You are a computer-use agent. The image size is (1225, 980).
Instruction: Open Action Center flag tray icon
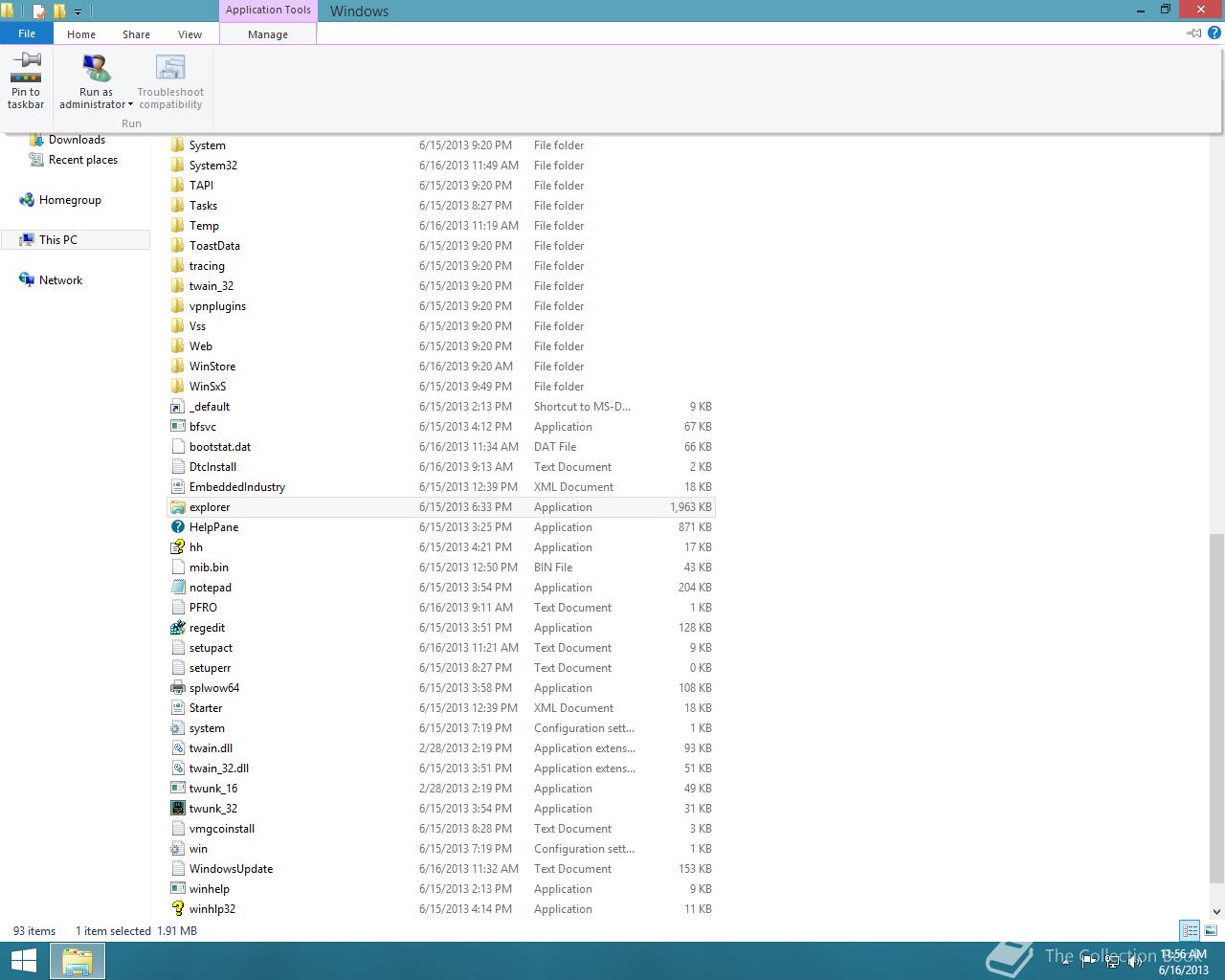click(x=1089, y=962)
